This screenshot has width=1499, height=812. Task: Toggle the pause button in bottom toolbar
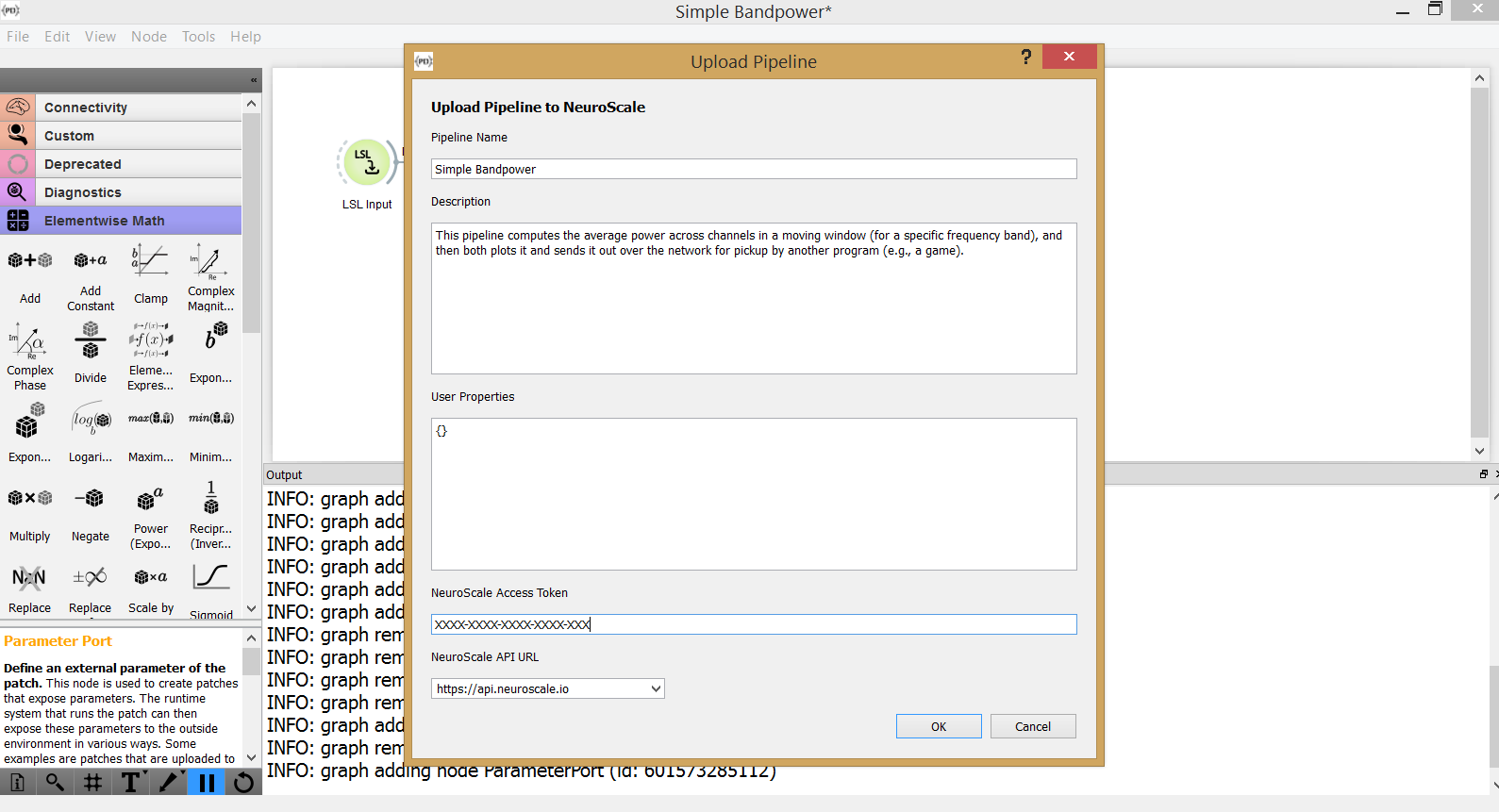point(207,783)
